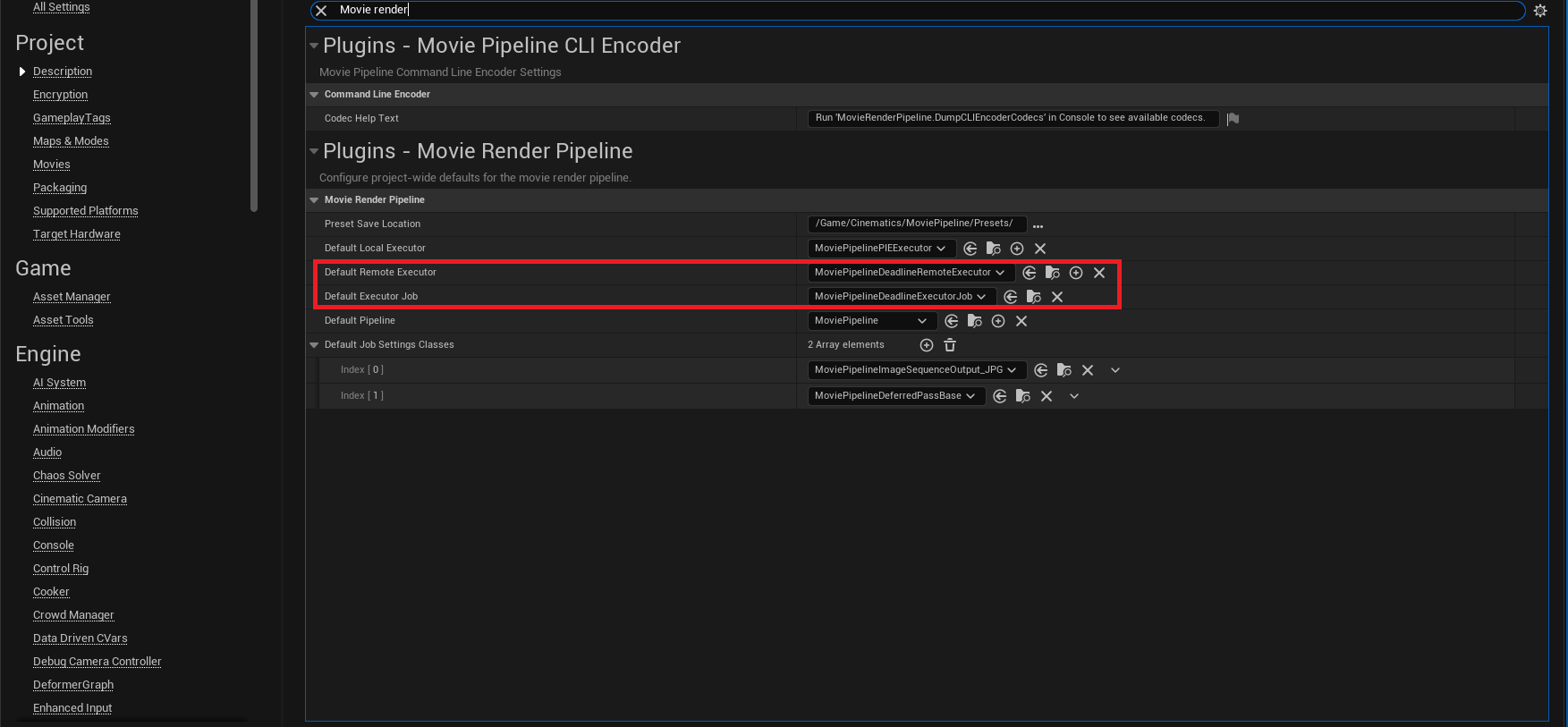The height and width of the screenshot is (727, 1568).
Task: Open Target Hardware settings
Action: 77,234
